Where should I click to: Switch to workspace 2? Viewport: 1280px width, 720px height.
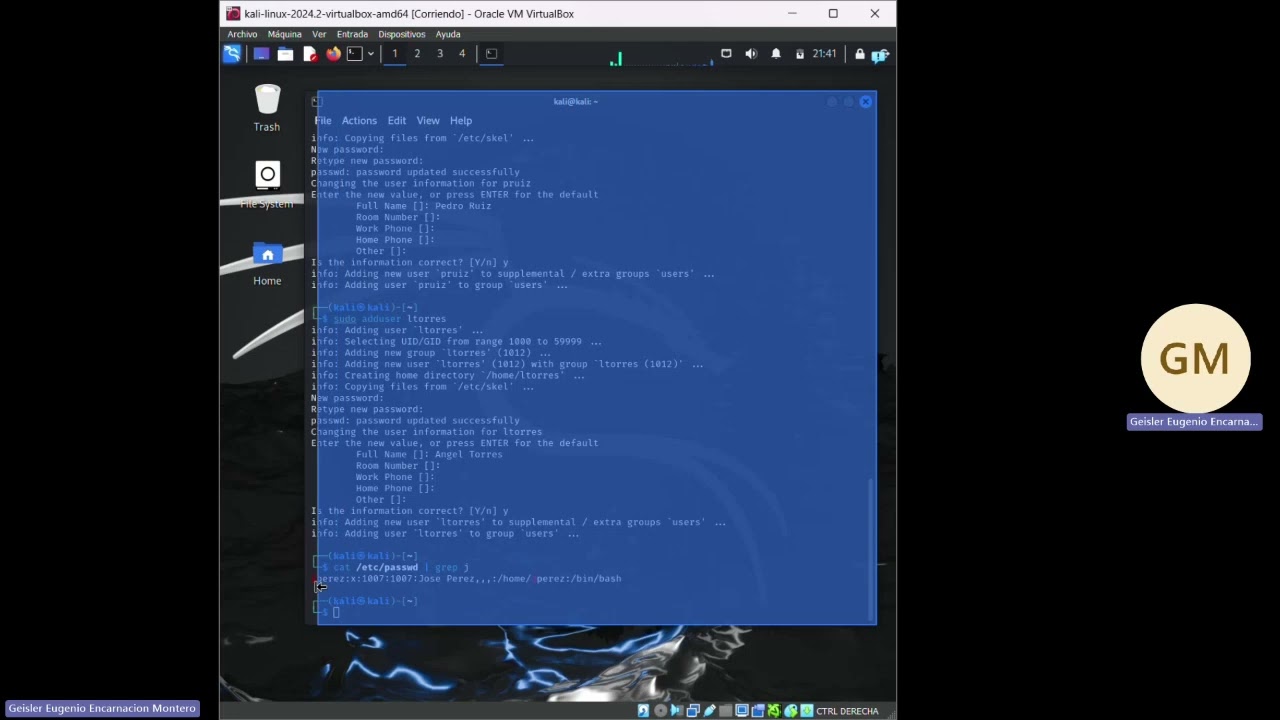(x=417, y=54)
